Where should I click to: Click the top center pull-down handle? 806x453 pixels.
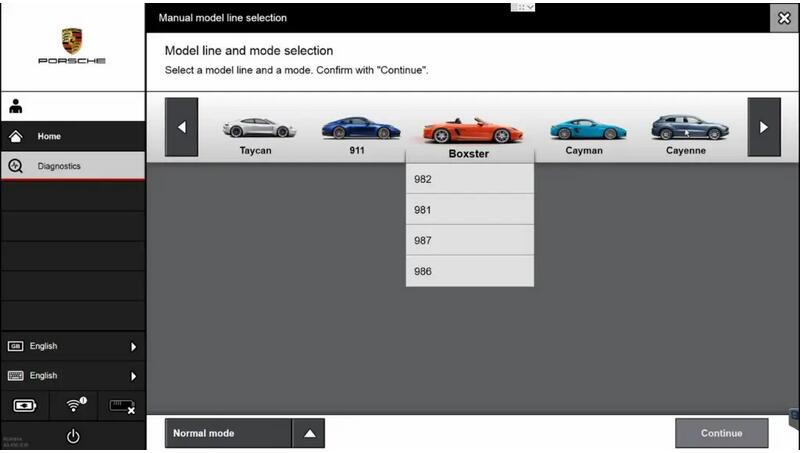coord(522,7)
